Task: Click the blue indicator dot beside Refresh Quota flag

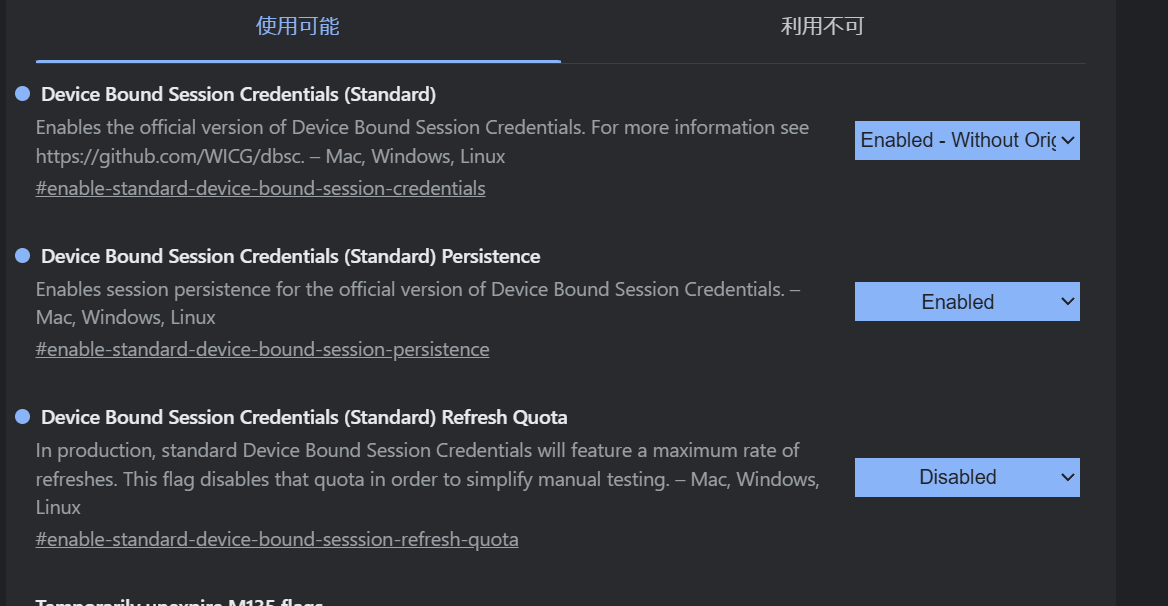Action: tap(23, 417)
